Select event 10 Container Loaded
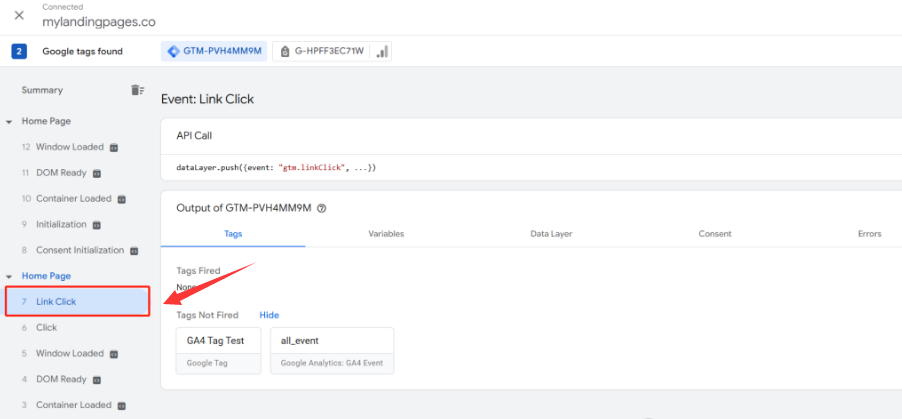Screen dimensions: 902x419 pos(73,199)
